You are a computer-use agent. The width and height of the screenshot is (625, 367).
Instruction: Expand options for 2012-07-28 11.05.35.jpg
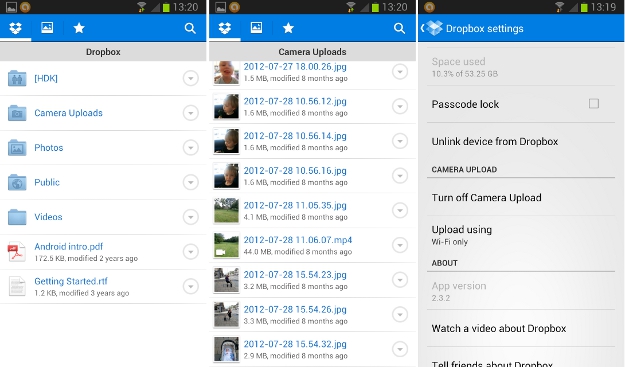coord(400,210)
